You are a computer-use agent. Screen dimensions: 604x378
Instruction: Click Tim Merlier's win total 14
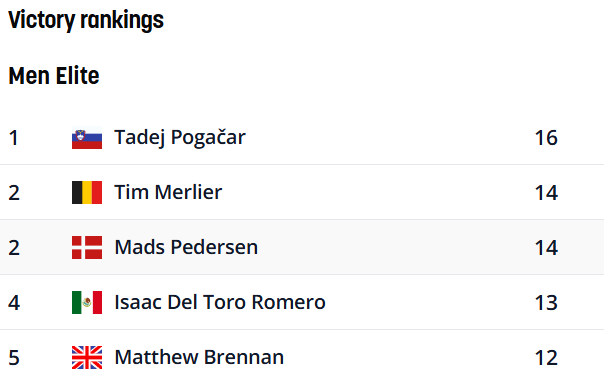point(546,193)
